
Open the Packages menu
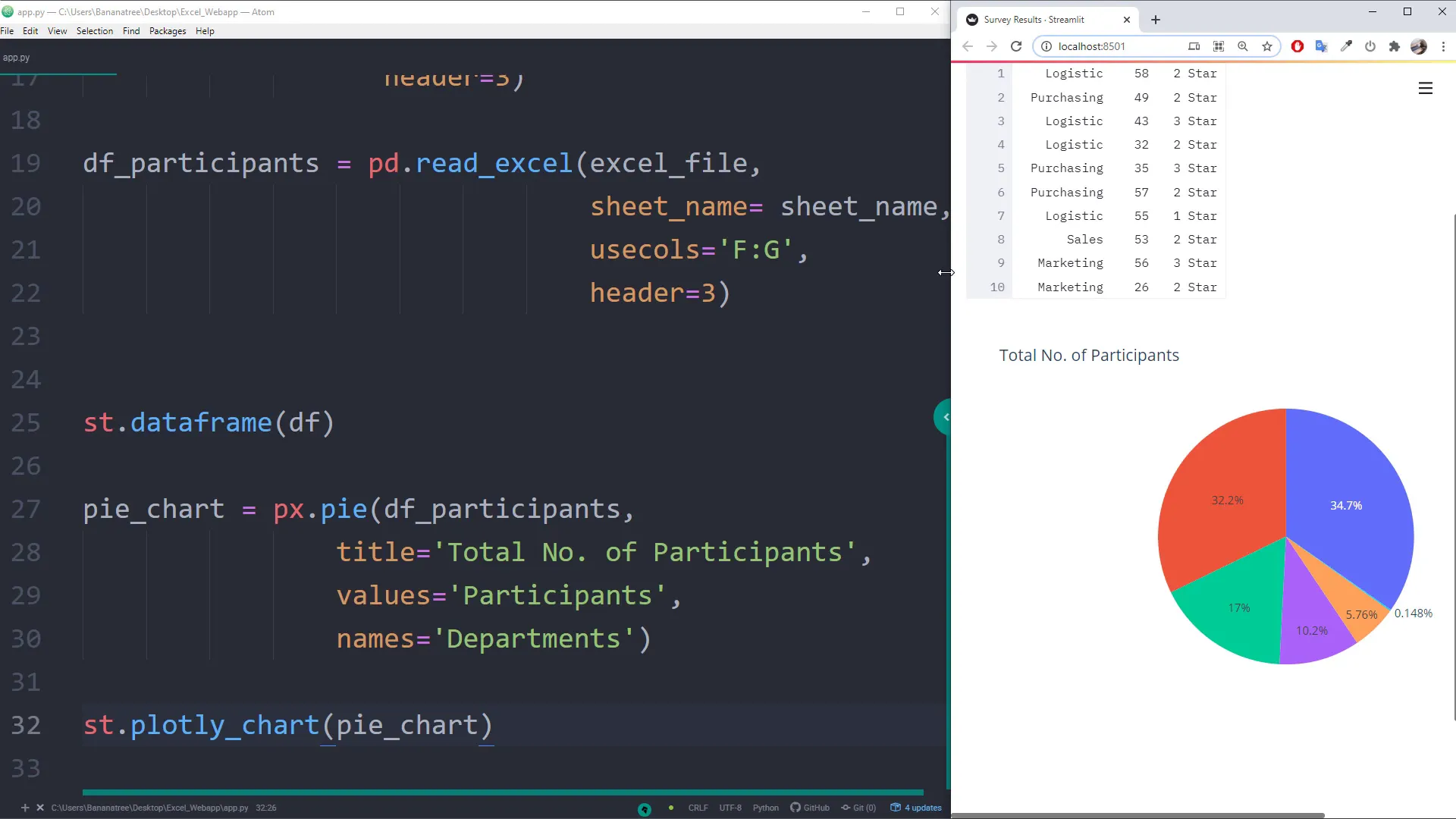click(167, 31)
